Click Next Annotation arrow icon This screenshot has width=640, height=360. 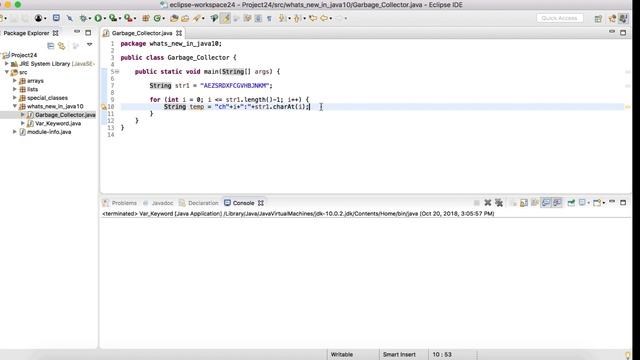click(x=282, y=18)
